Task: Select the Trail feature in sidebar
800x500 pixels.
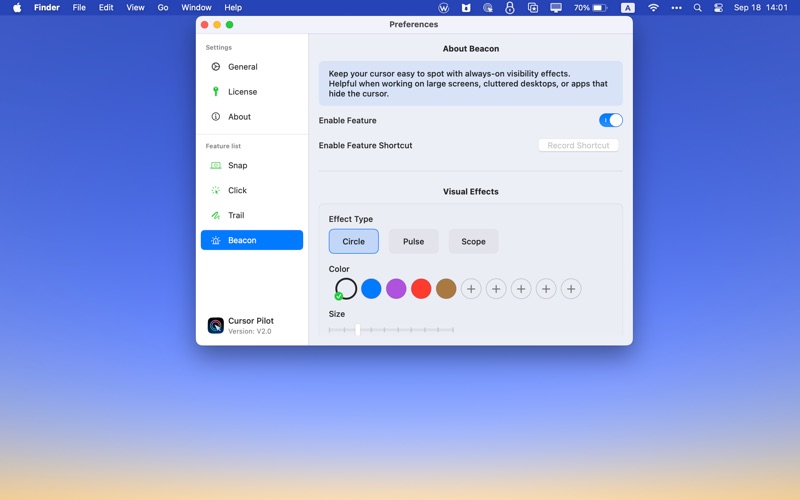Action: point(252,215)
